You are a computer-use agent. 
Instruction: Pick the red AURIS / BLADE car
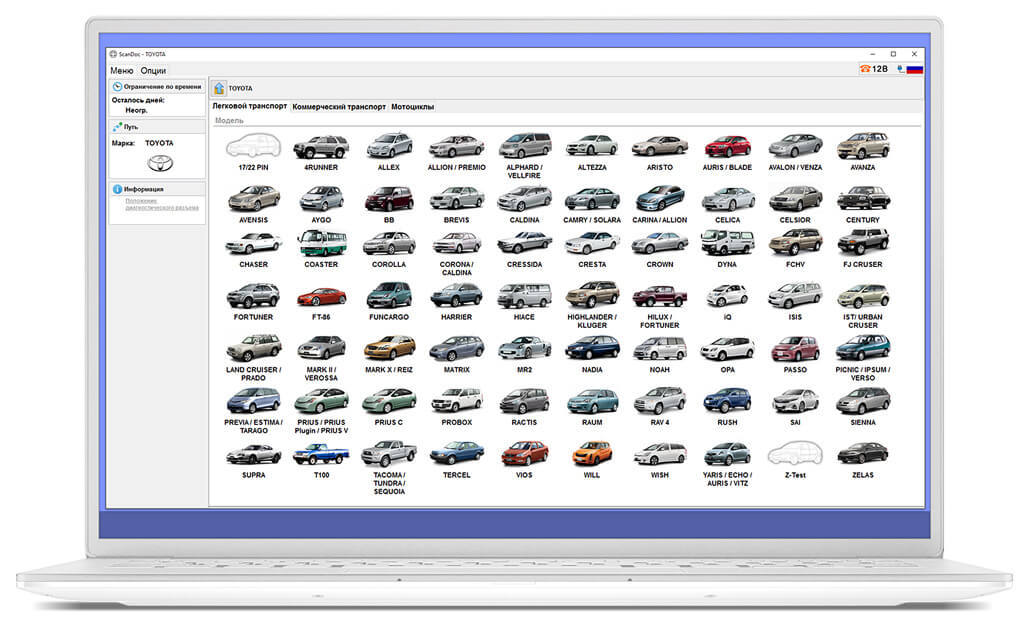click(x=728, y=146)
